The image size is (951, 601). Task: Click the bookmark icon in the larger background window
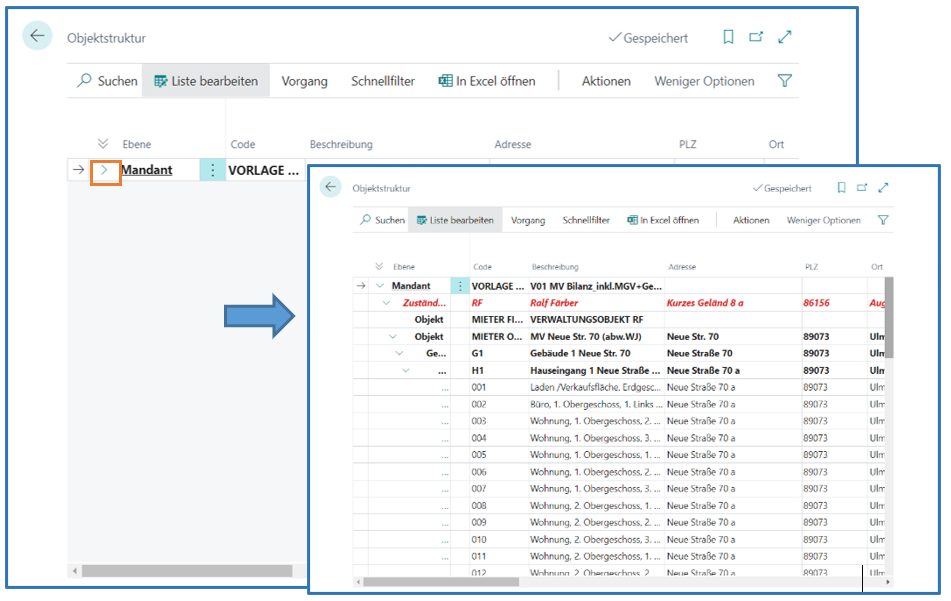point(728,37)
